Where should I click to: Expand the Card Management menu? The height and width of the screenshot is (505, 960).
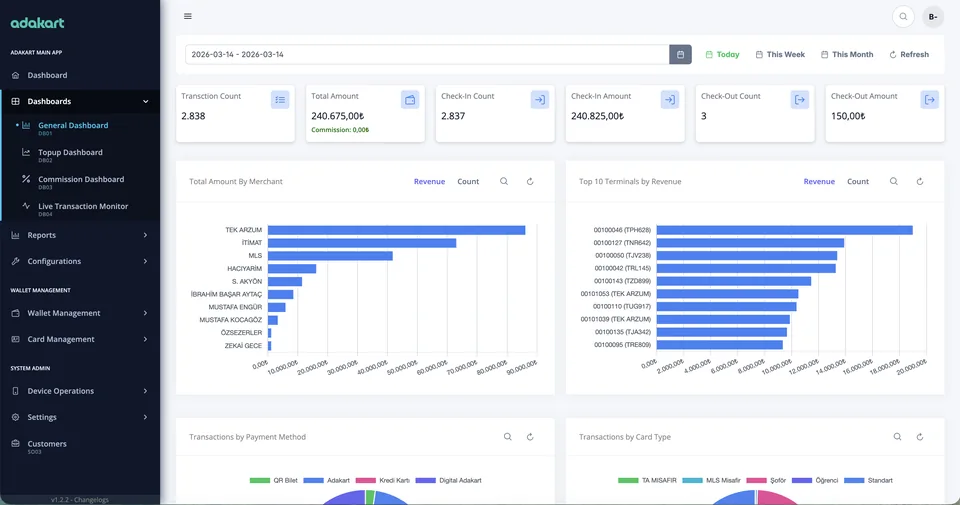[80, 339]
